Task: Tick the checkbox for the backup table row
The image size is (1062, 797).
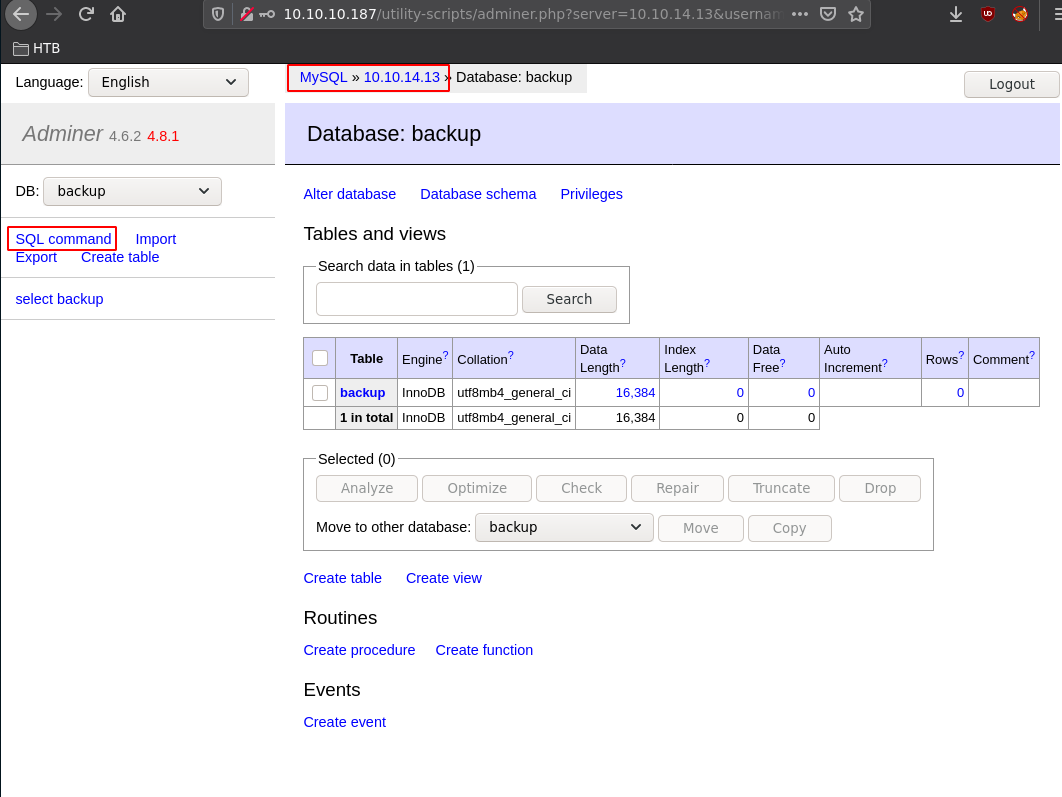Action: pyautogui.click(x=320, y=393)
